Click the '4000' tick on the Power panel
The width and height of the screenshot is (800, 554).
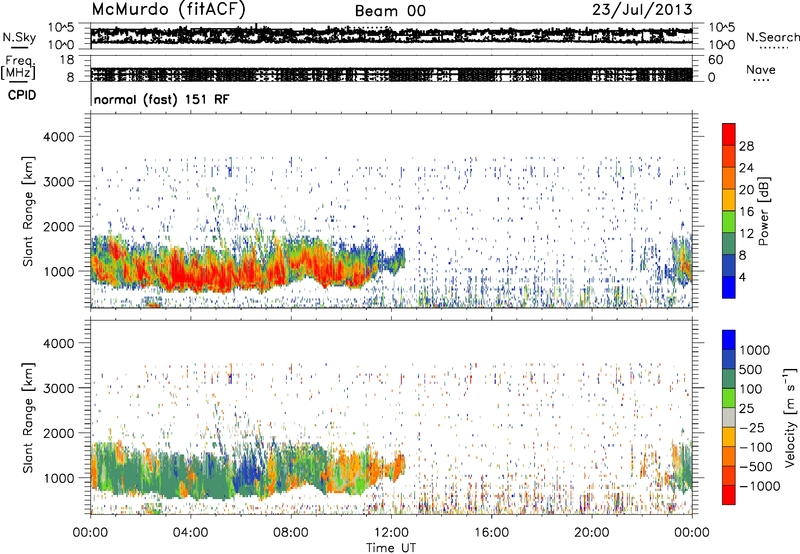58,137
